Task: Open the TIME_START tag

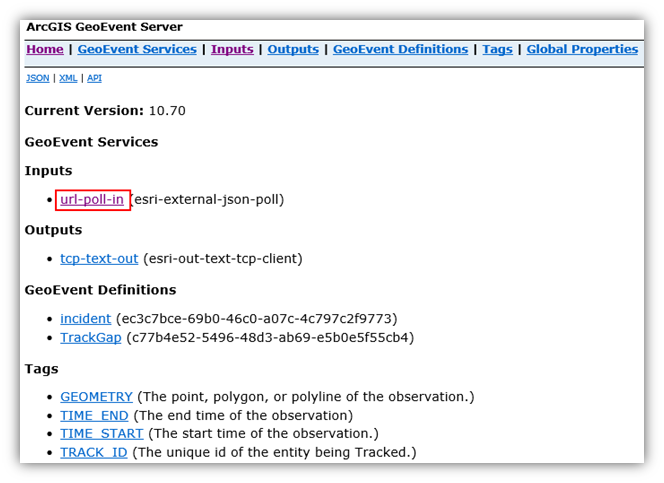Action: click(102, 434)
